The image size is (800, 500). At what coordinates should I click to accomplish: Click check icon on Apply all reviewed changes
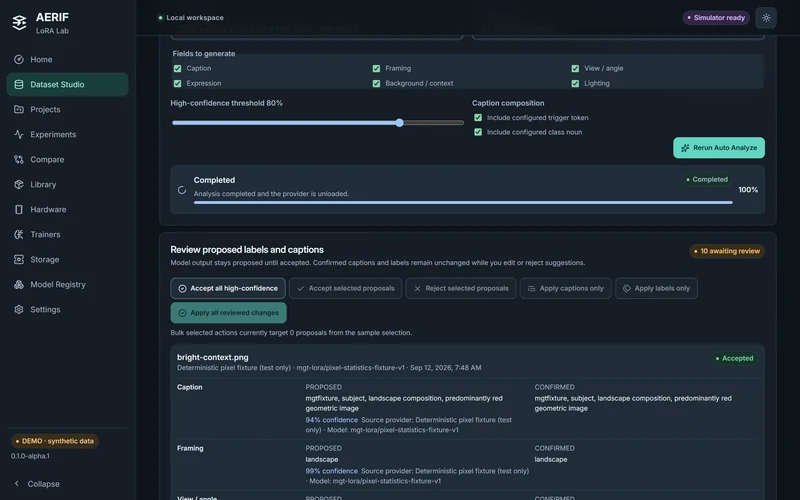point(182,313)
